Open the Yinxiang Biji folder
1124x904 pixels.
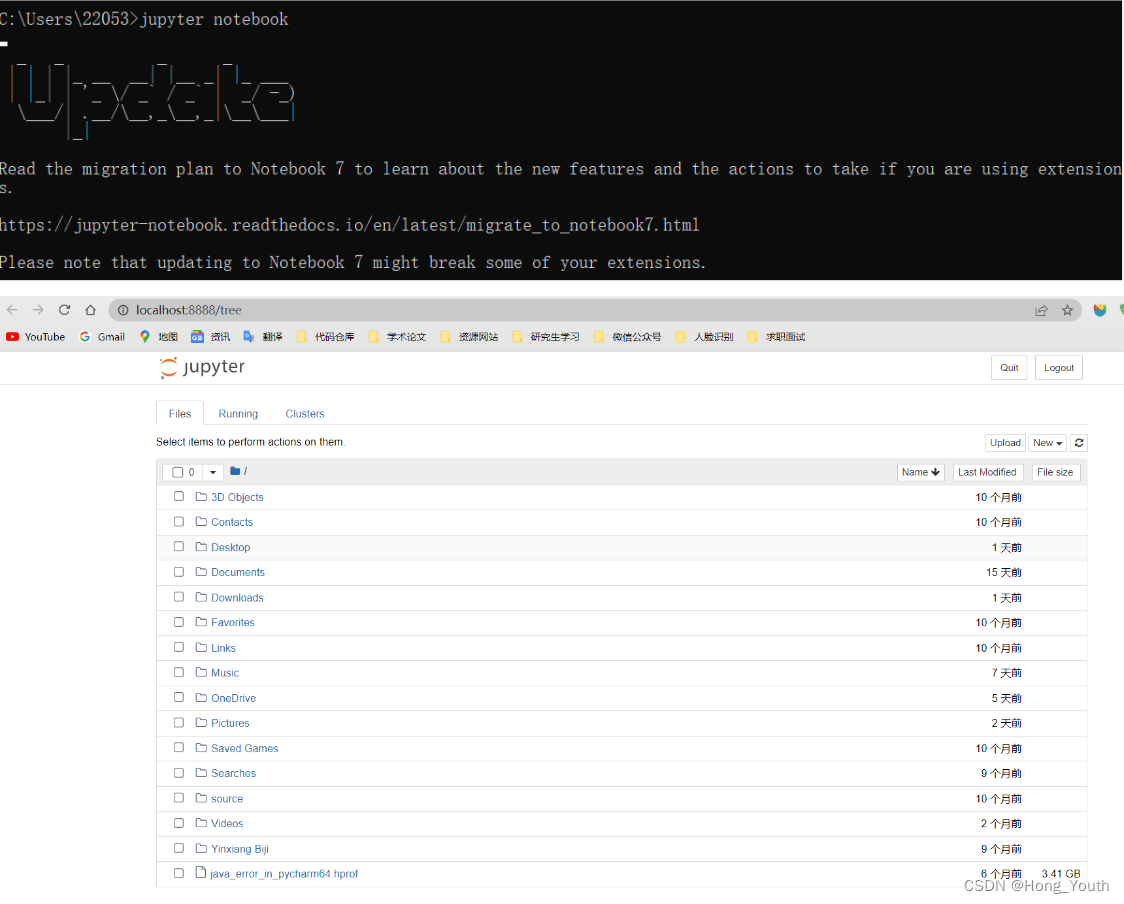click(x=239, y=849)
